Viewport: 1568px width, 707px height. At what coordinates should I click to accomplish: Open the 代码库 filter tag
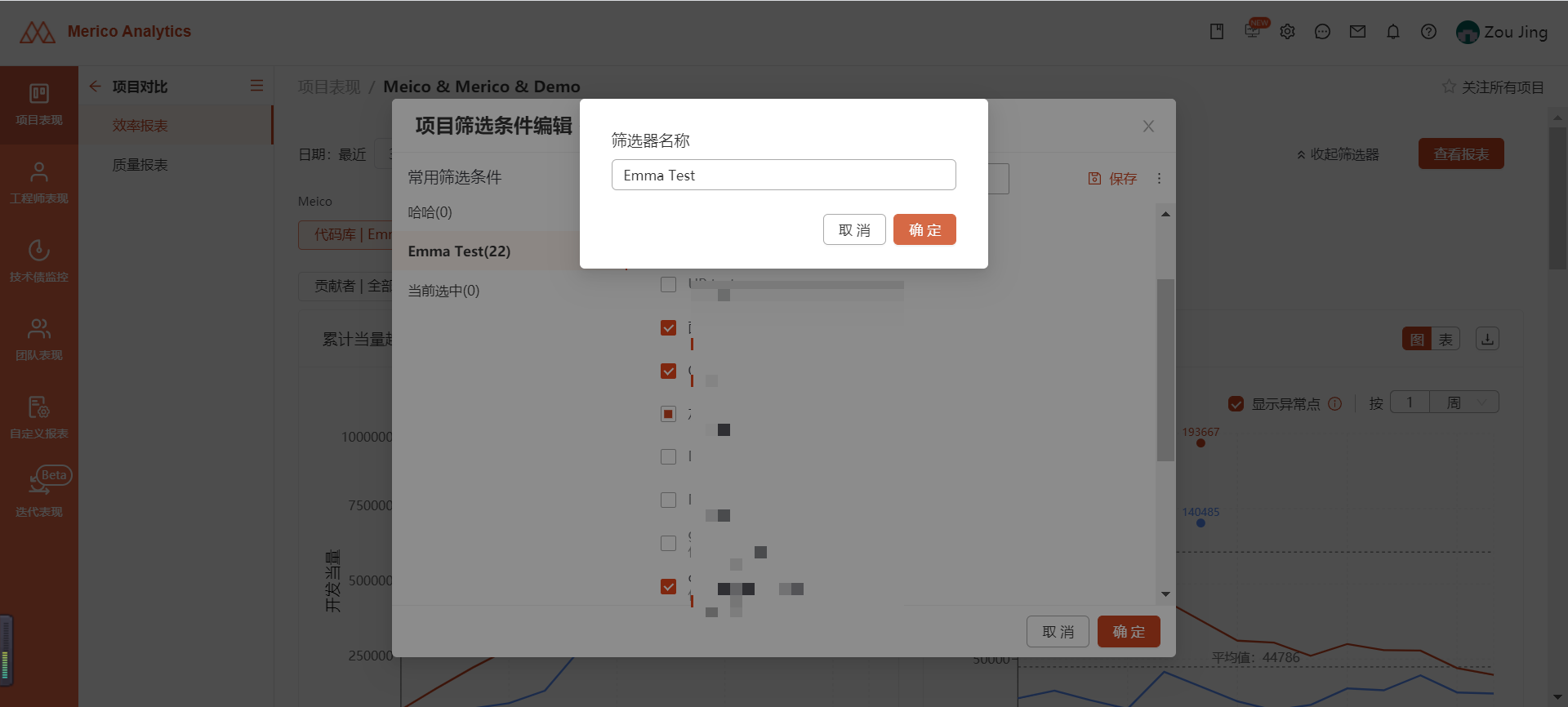click(x=345, y=234)
